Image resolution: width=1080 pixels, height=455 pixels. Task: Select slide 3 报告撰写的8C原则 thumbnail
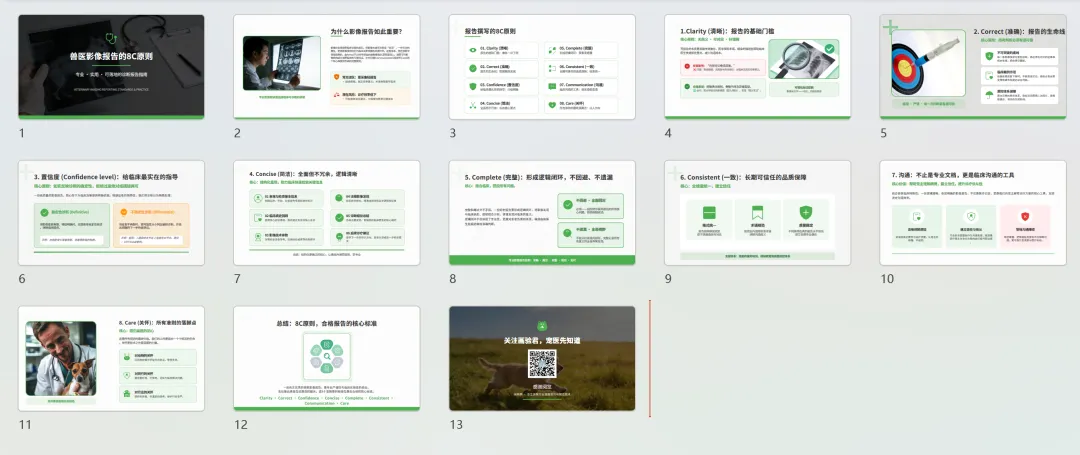(x=542, y=67)
